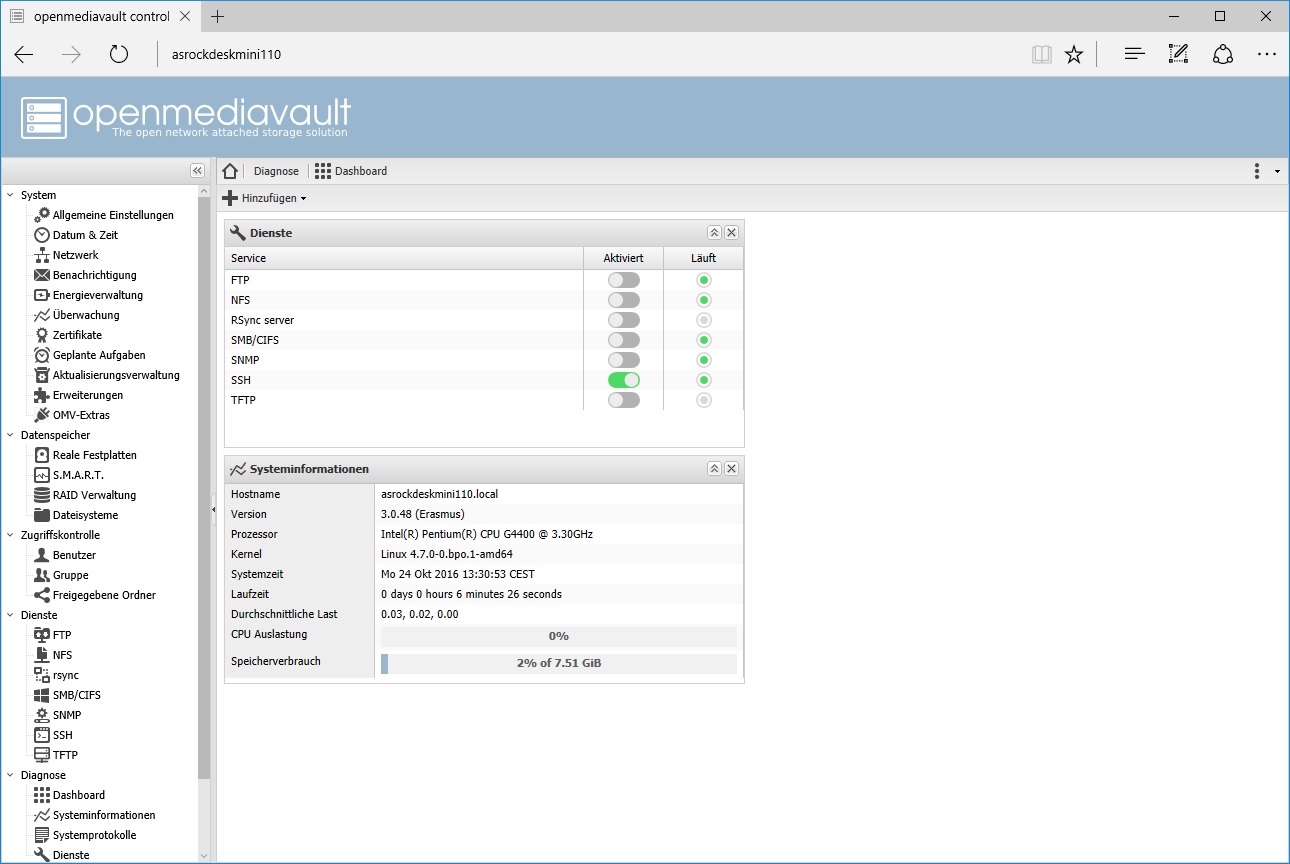The width and height of the screenshot is (1290, 864).
Task: Open SSH terminal icon in sidebar
Action: click(42, 735)
